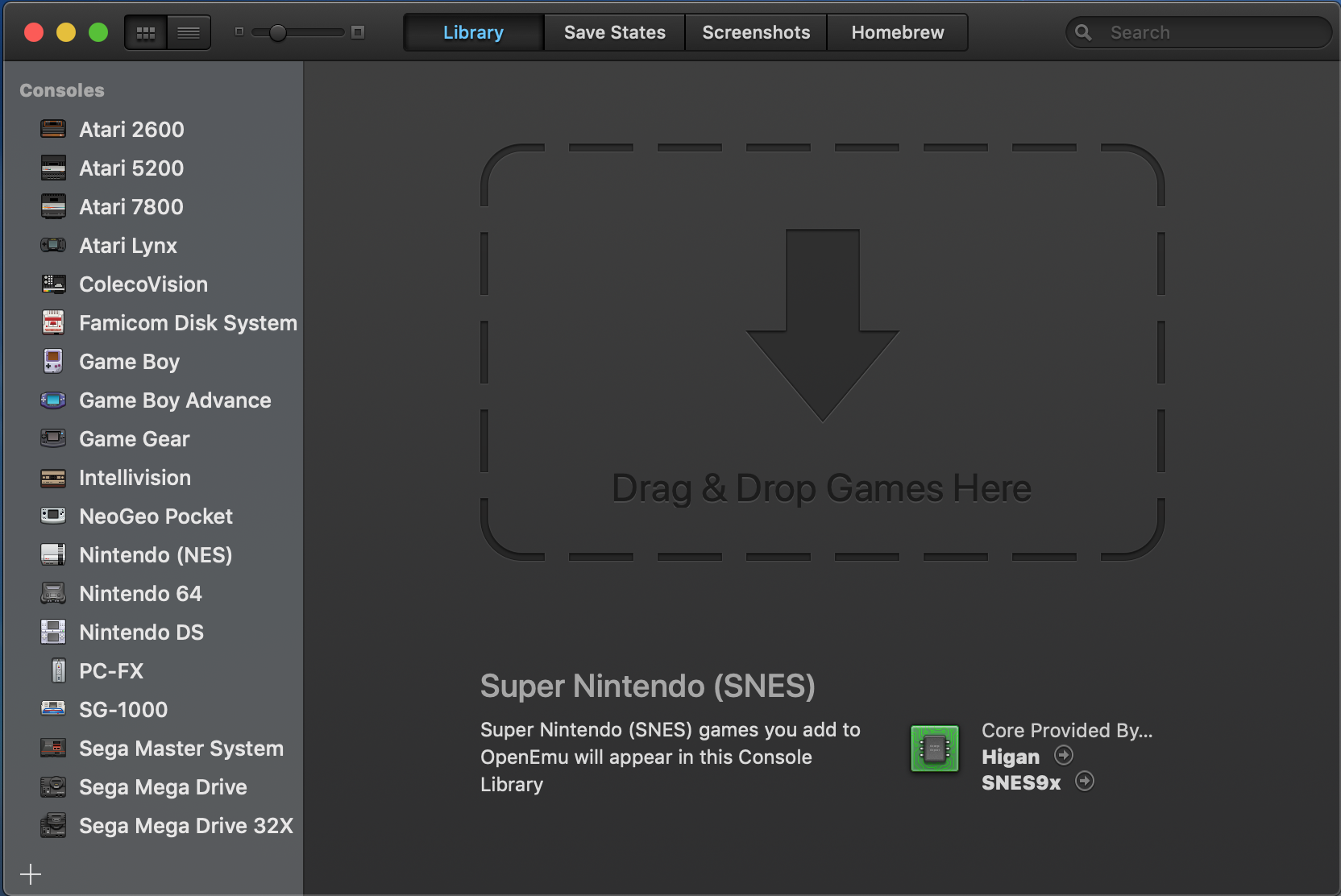The image size is (1341, 896).
Task: Select Nintendo DS label
Action: [141, 633]
